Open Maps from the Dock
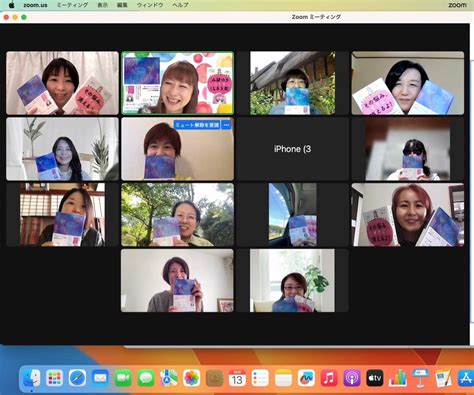 (169, 378)
